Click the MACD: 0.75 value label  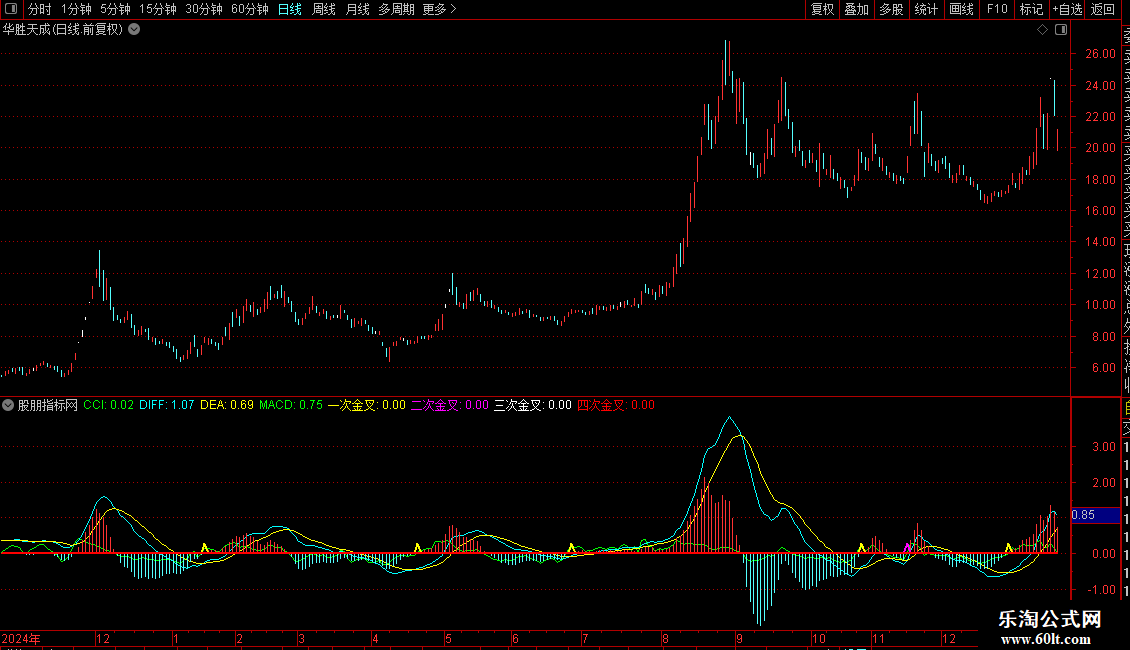(290, 405)
